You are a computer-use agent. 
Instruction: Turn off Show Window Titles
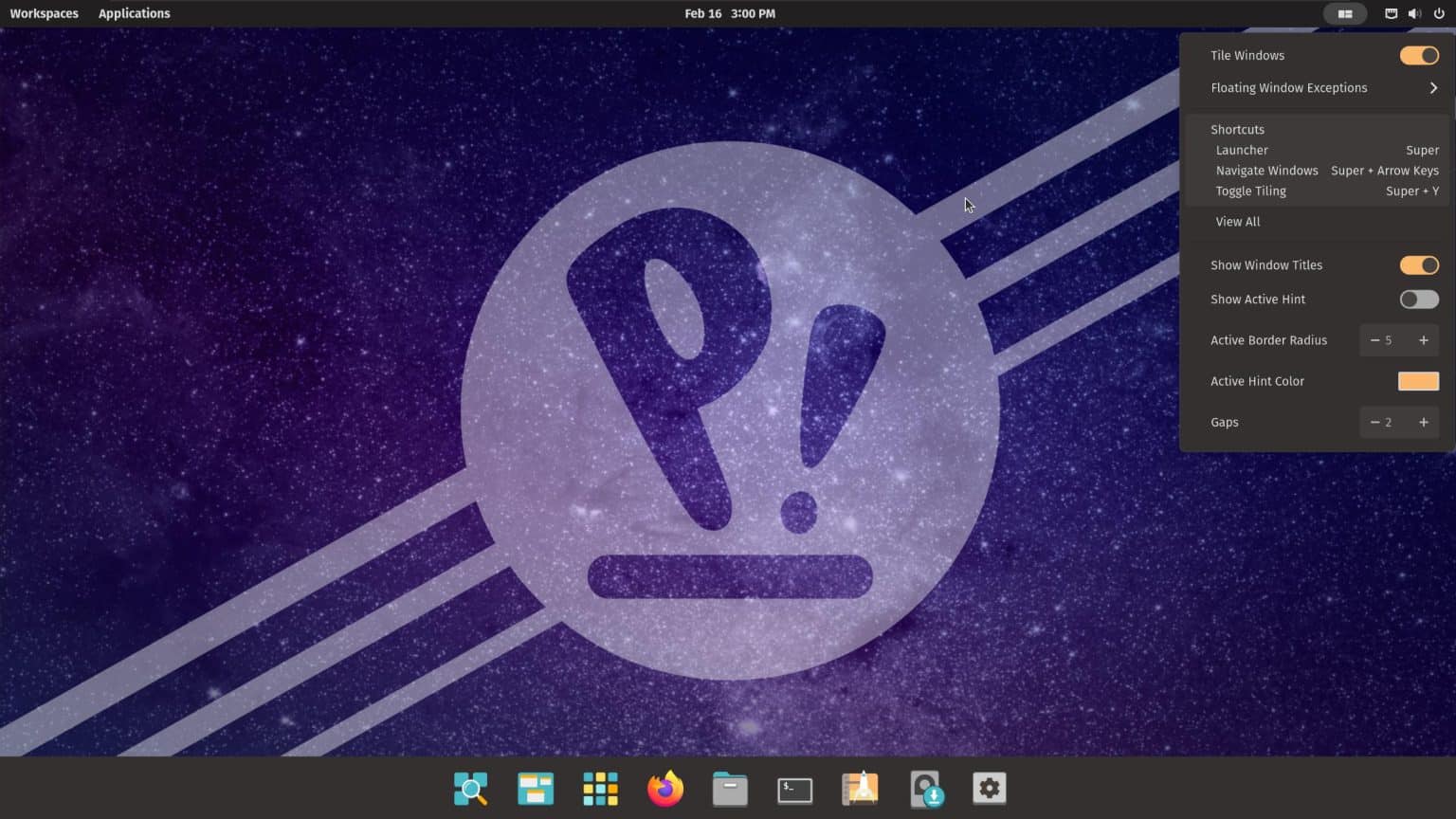(1418, 264)
